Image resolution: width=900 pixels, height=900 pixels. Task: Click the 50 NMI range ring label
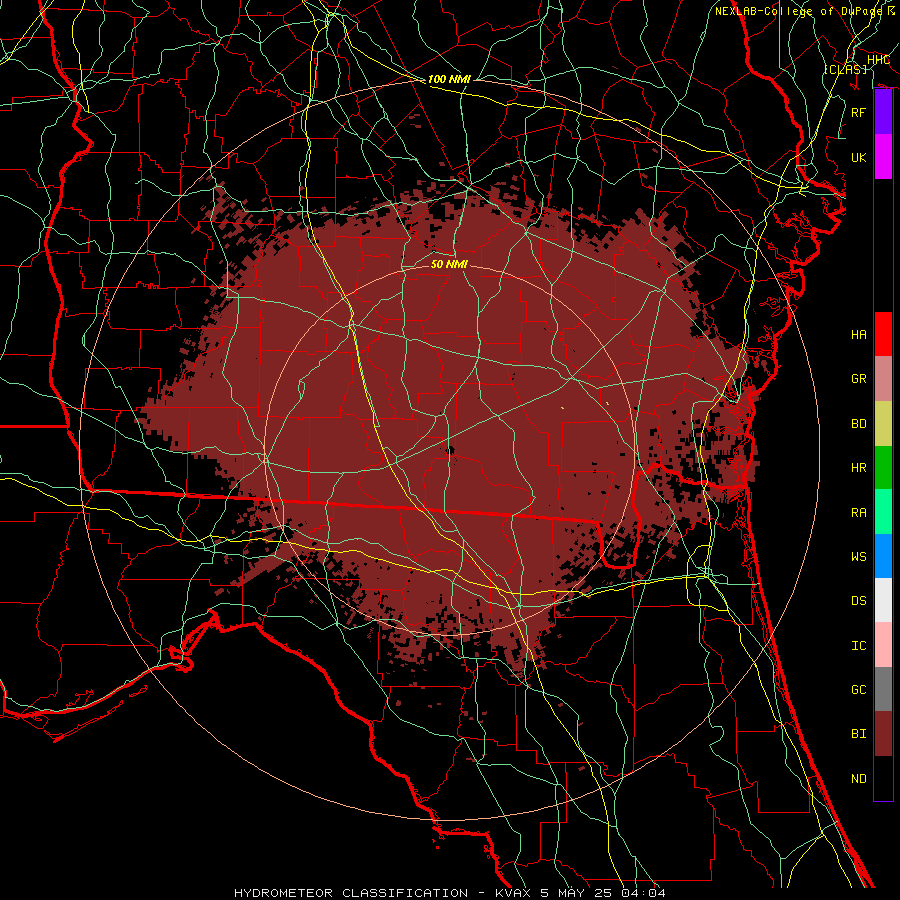tap(449, 264)
